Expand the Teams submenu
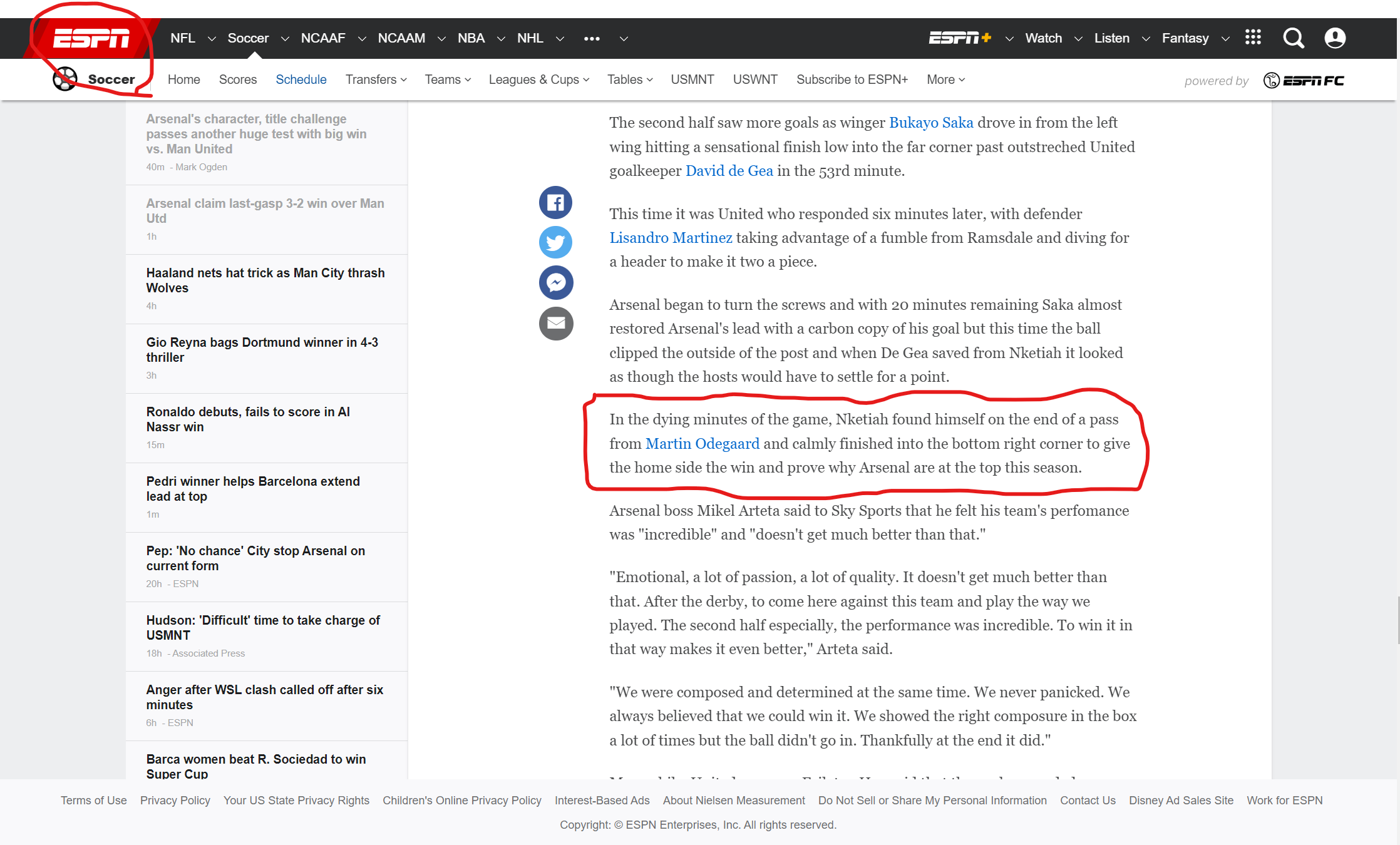The width and height of the screenshot is (1400, 845). click(448, 79)
